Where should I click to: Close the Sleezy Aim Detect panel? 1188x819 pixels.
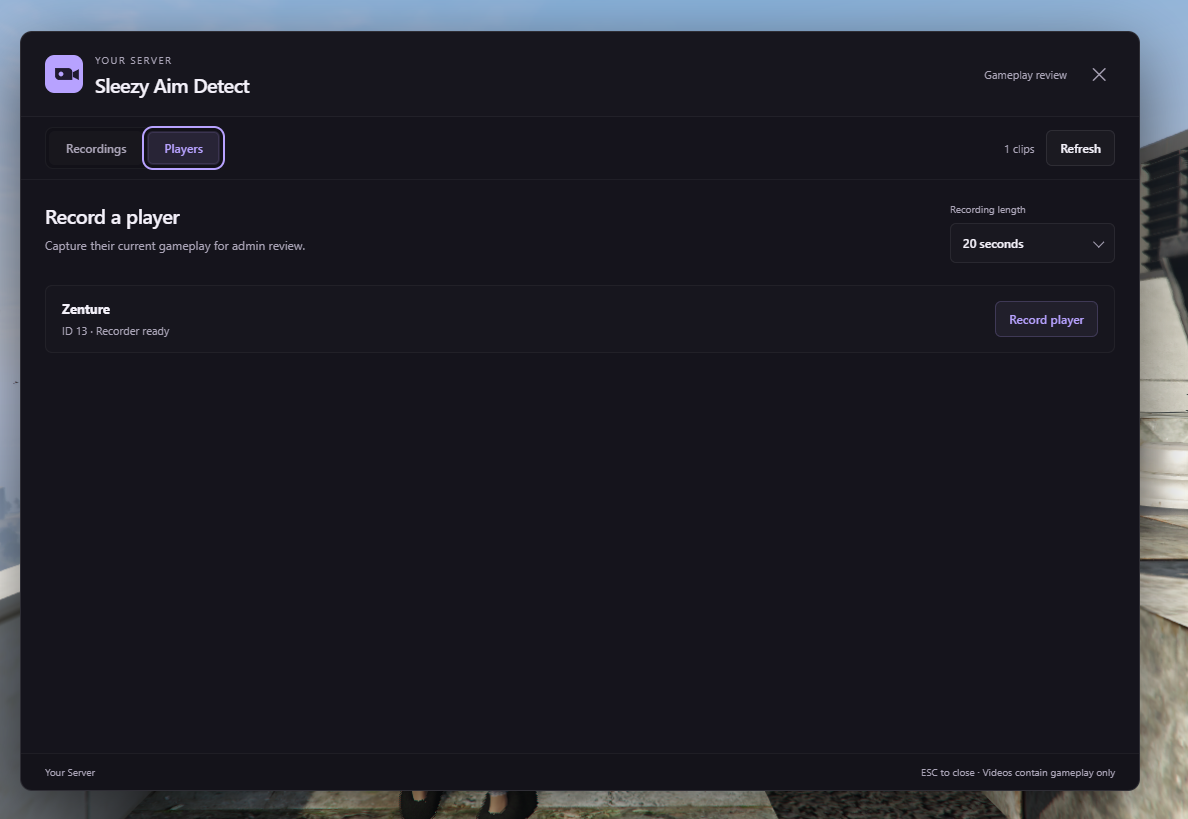tap(1099, 74)
